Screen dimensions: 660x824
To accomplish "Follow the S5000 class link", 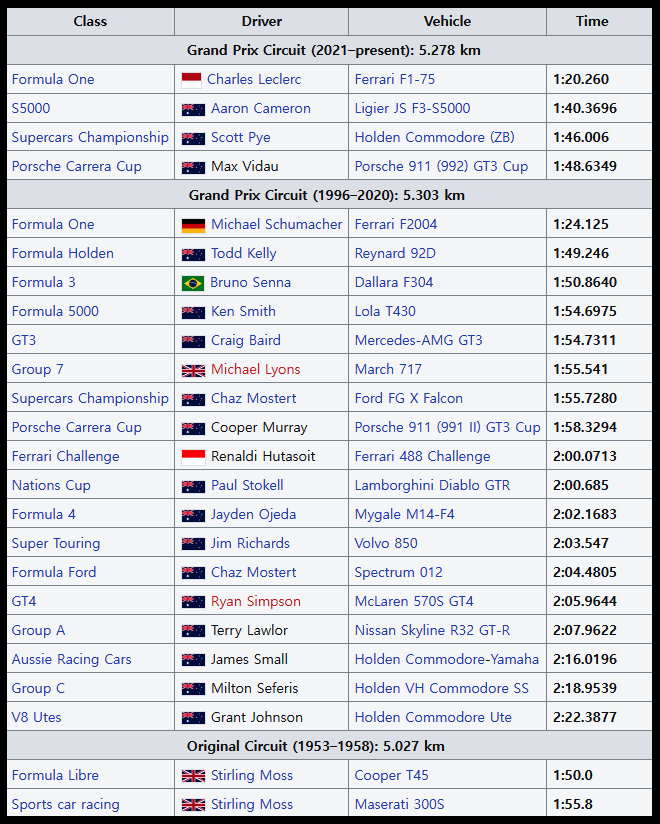I will [31, 108].
